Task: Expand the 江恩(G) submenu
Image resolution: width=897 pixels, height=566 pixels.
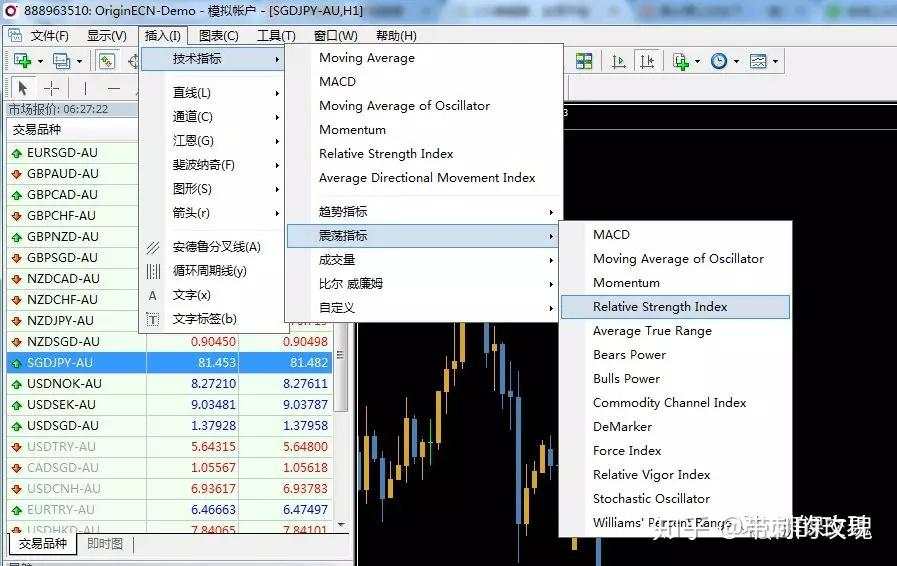Action: (213, 141)
